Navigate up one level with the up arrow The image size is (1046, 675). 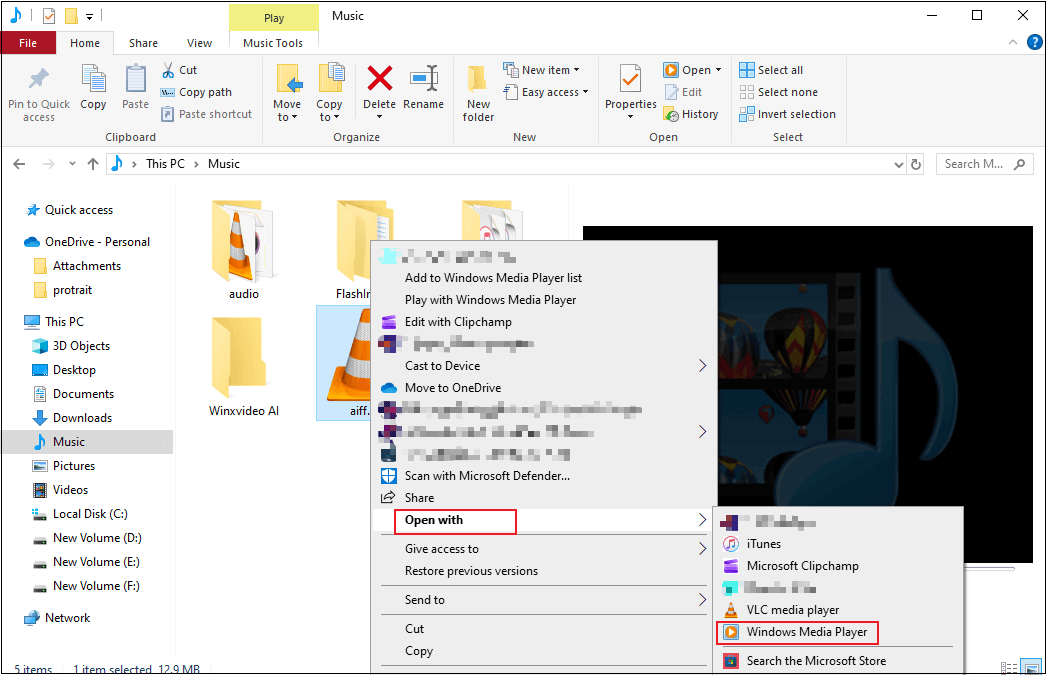point(91,163)
